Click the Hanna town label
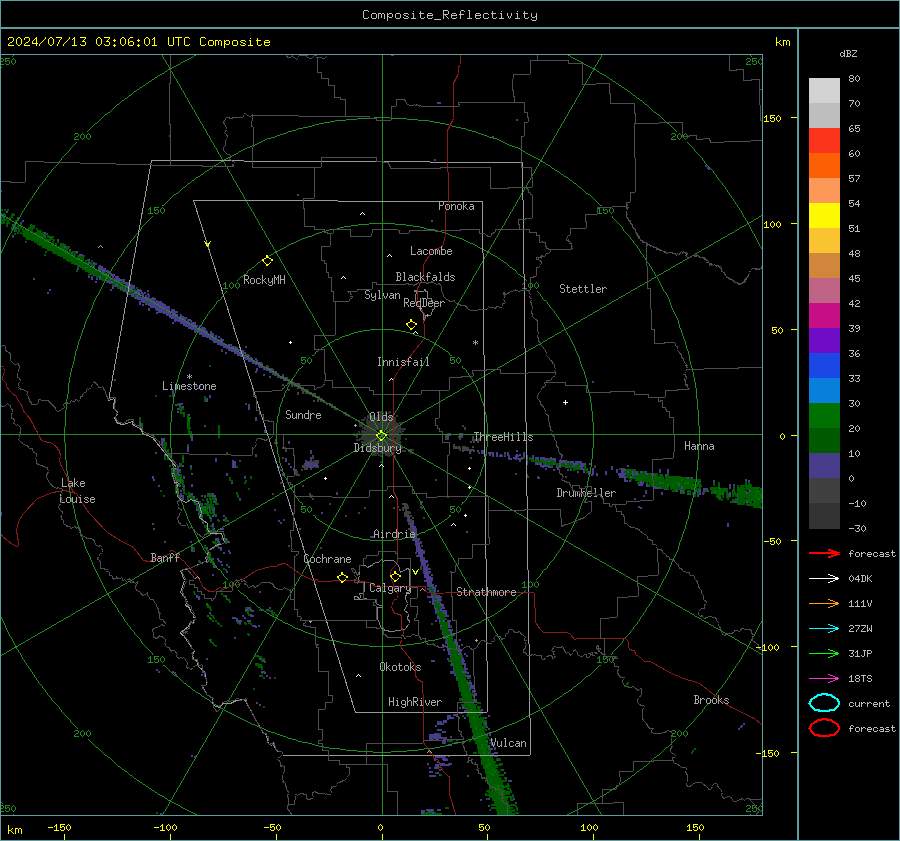The image size is (900, 841). (699, 446)
